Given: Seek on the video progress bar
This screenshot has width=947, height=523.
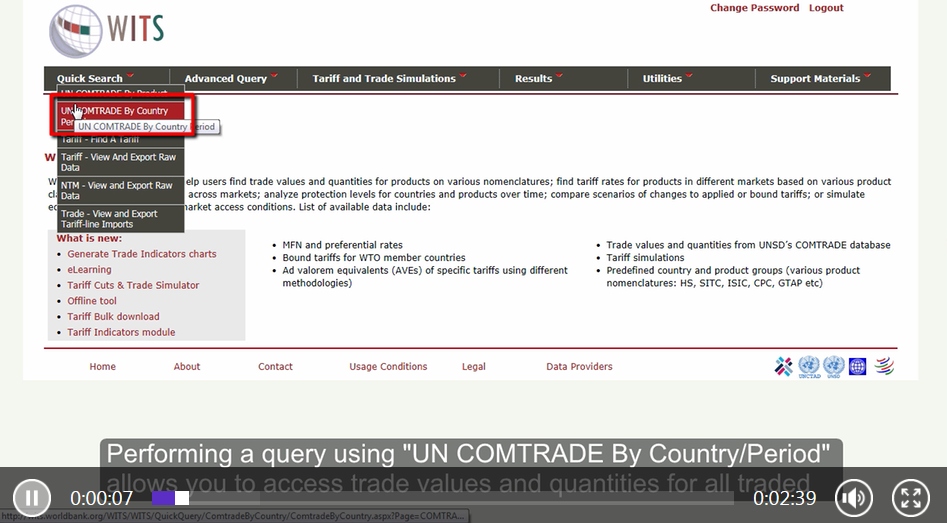Looking at the screenshot, I should click(x=450, y=498).
